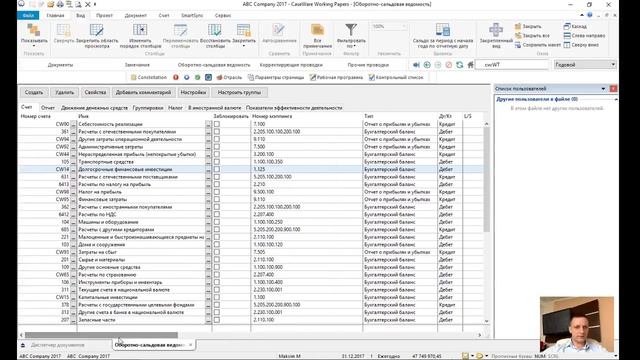Click Все примечания ribbon icon
The height and width of the screenshot is (360, 640).
tap(317, 30)
